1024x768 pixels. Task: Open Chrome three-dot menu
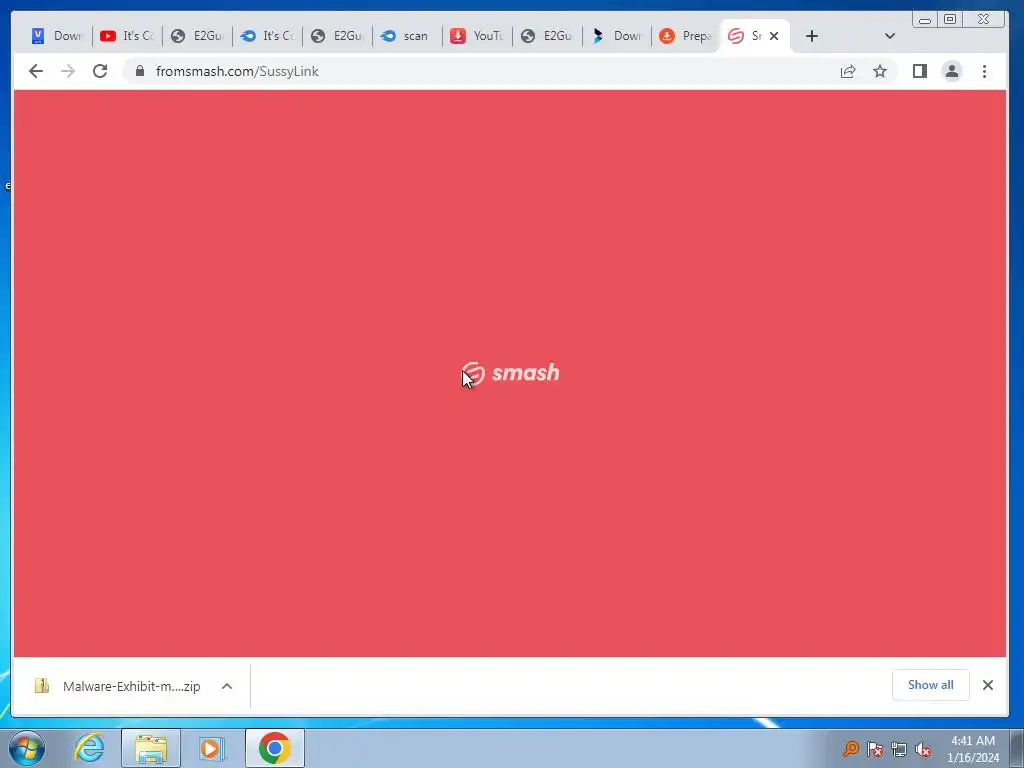984,71
